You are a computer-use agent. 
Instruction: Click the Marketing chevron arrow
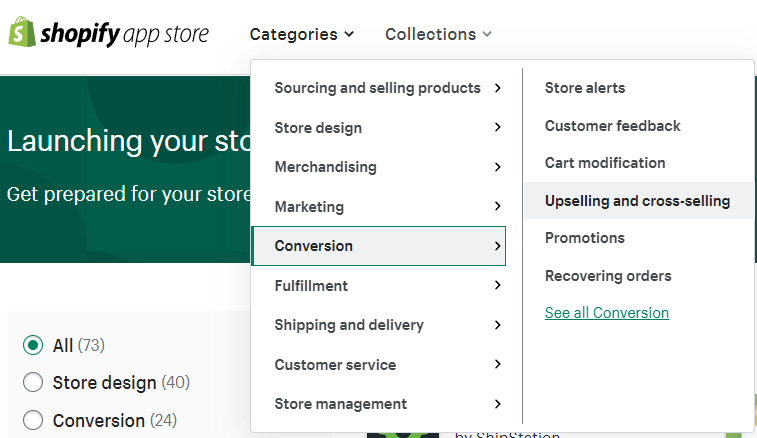[x=497, y=207]
